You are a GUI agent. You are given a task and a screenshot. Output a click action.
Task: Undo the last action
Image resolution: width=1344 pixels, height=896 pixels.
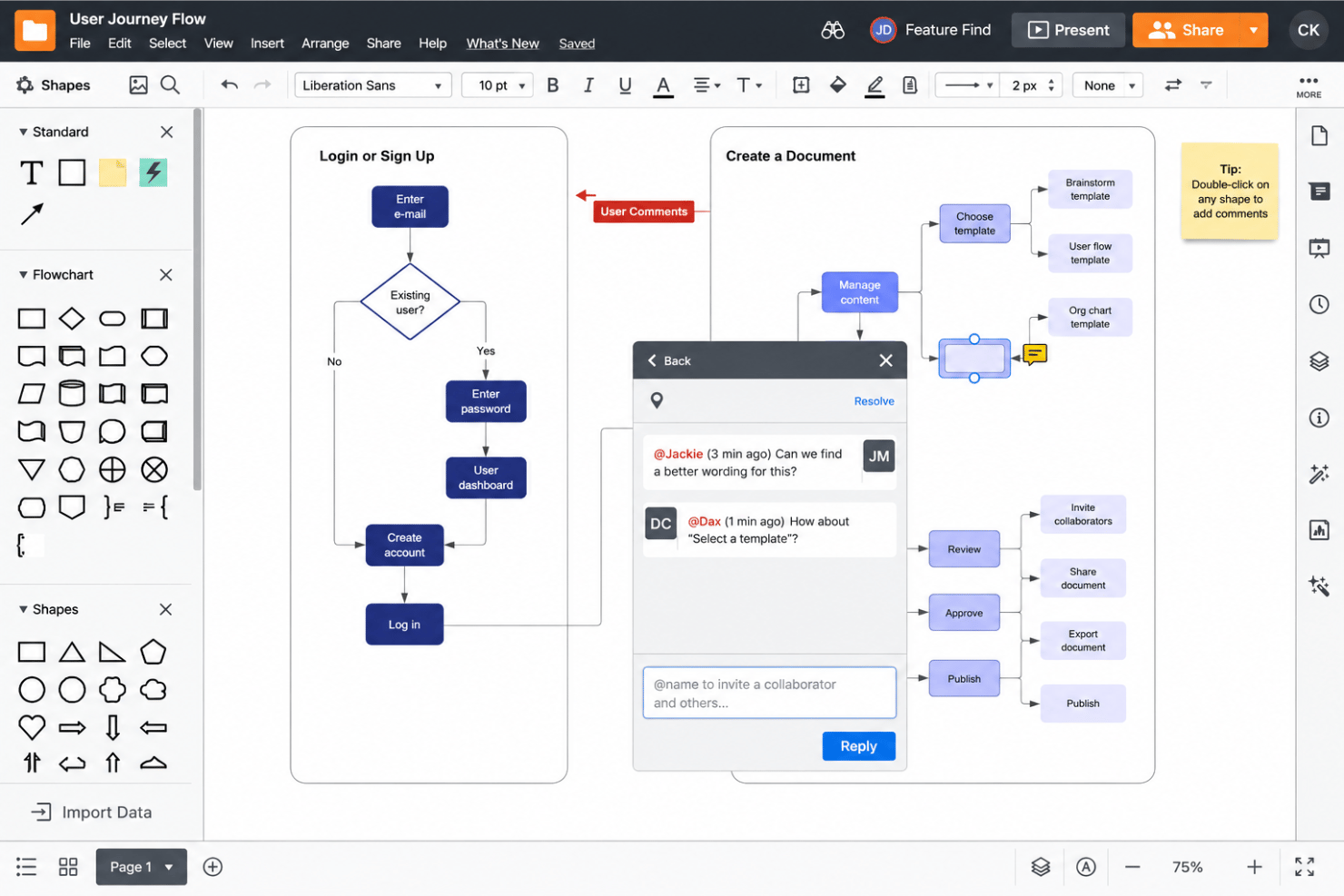coord(229,85)
